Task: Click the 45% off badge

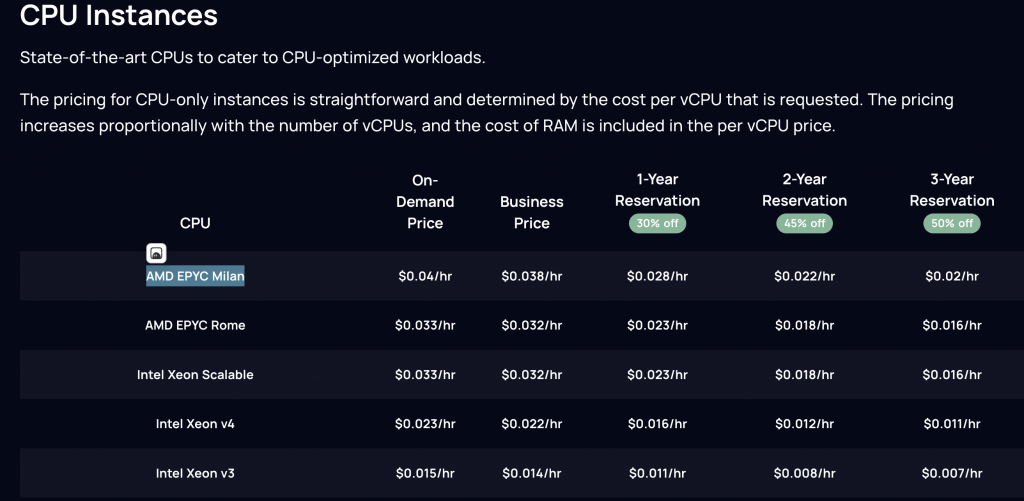Action: 805,223
